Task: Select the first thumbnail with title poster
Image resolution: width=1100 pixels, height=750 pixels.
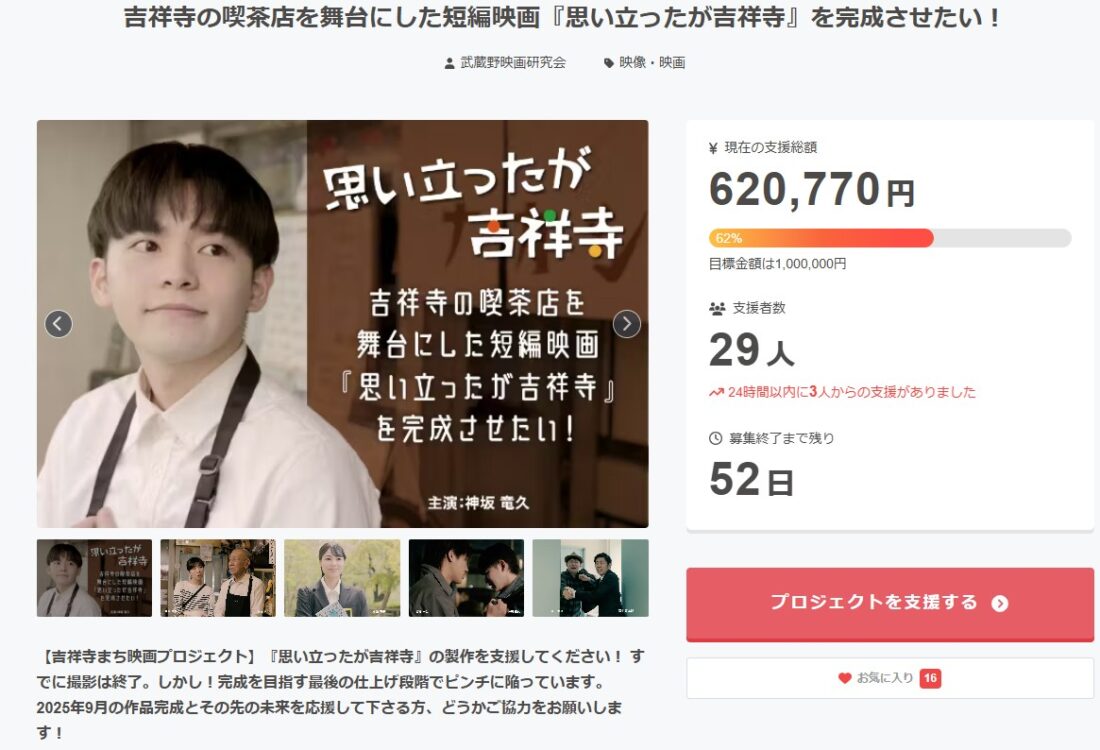Action: (94, 578)
